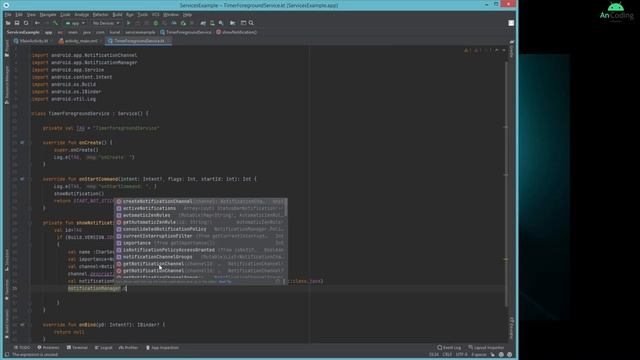Click the Sync/reload toolbar icon
640x360 pixels.
[26, 23]
